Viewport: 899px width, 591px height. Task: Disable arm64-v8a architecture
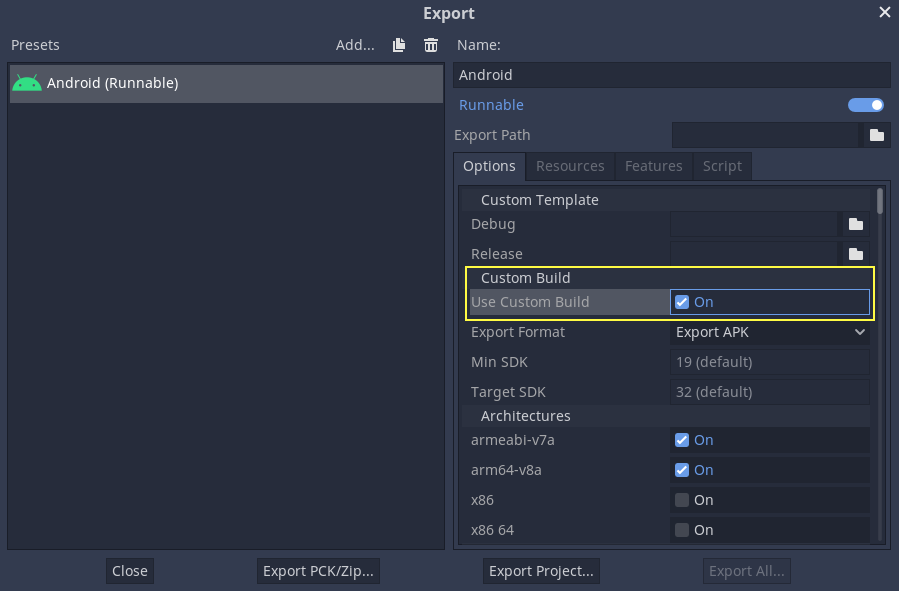point(681,469)
